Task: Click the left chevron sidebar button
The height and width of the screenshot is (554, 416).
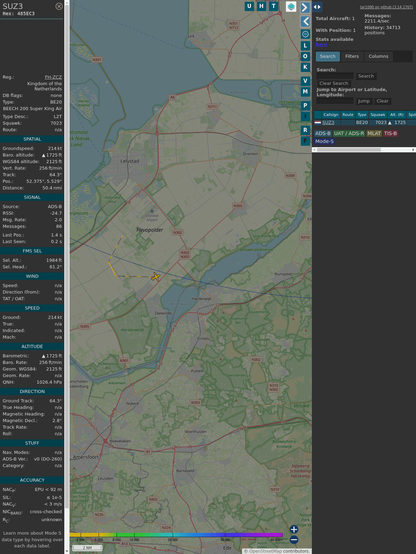Action: point(305,22)
